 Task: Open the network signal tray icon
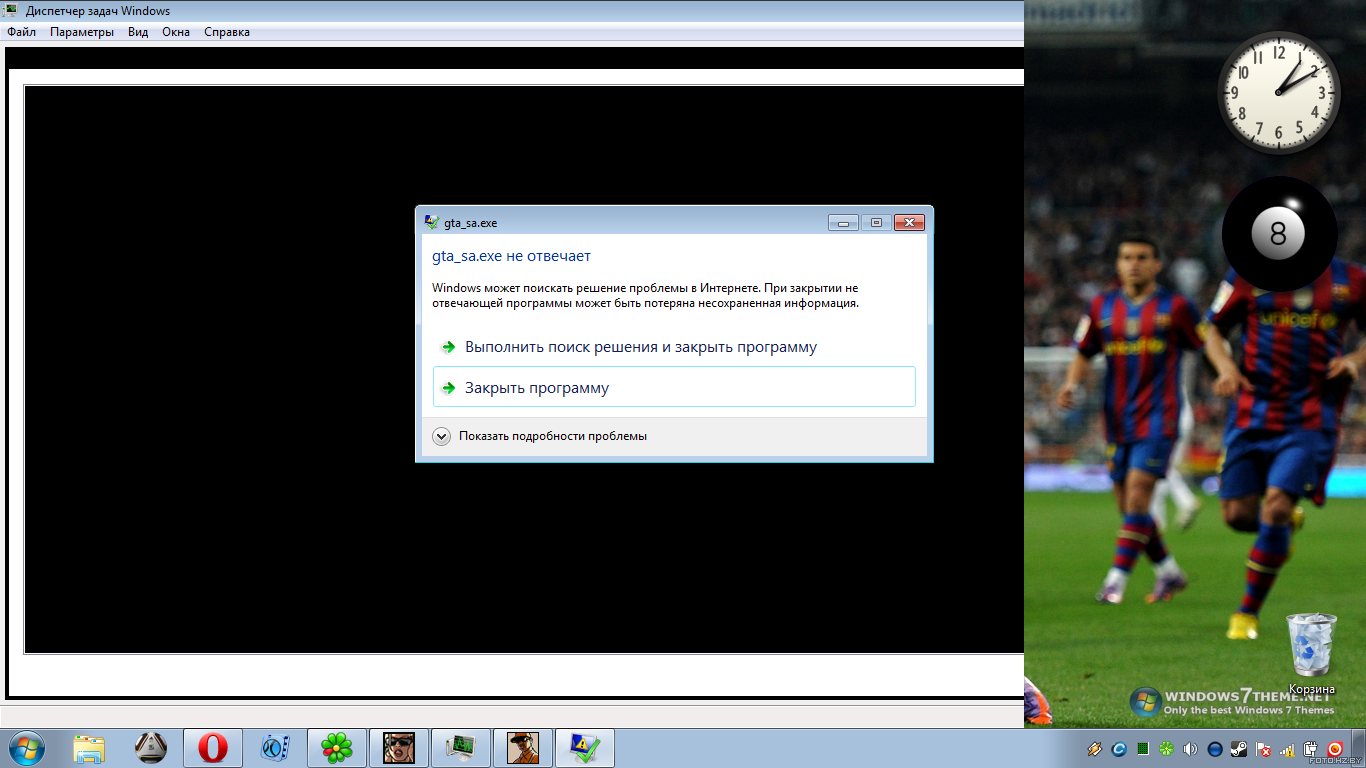tap(1287, 749)
